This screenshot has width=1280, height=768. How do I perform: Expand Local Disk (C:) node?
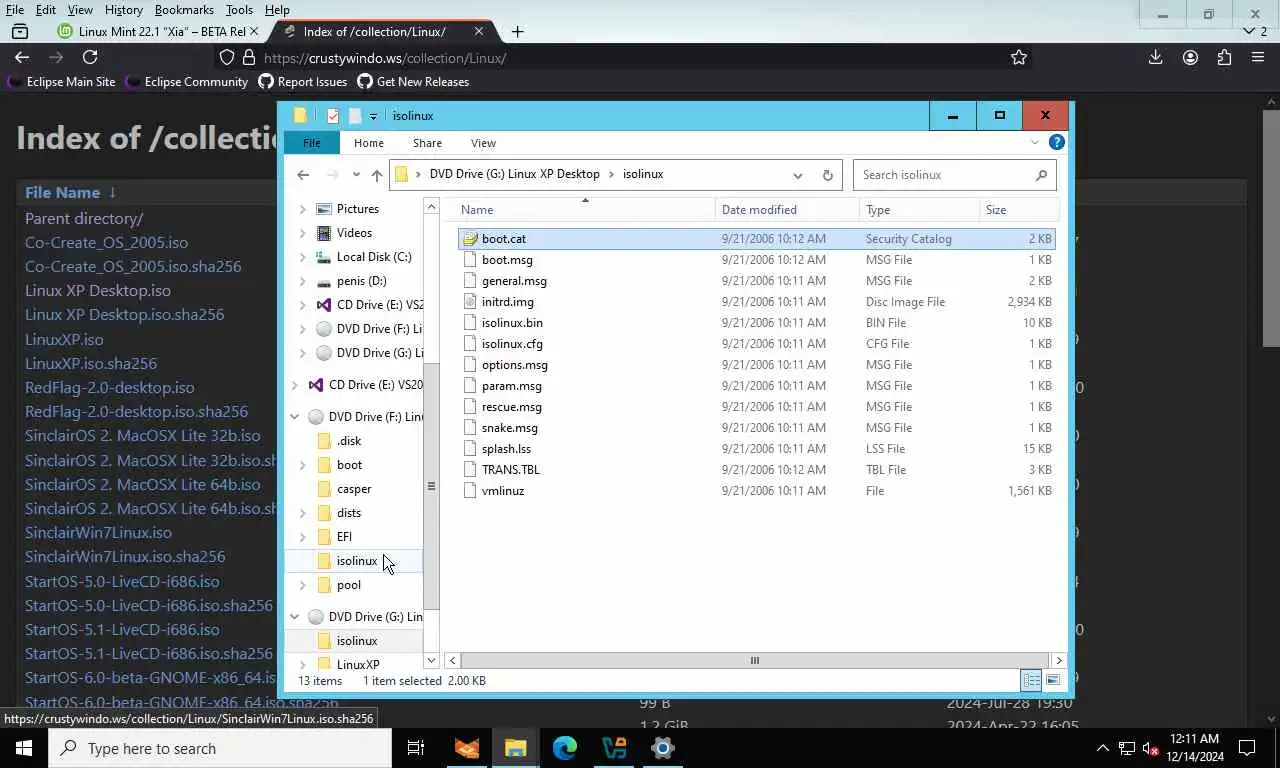[x=303, y=257]
